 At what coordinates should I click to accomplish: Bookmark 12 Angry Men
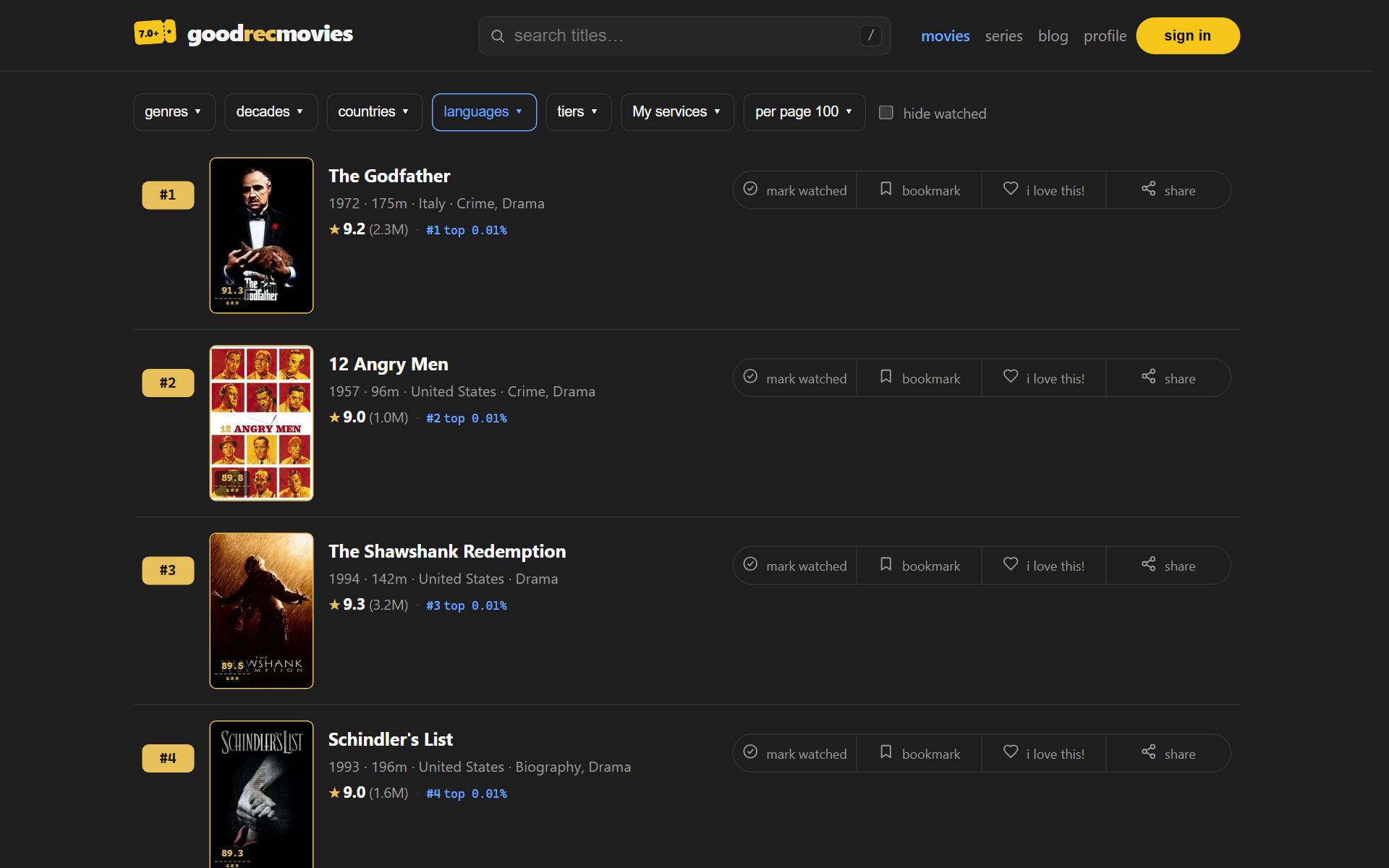[x=919, y=378]
